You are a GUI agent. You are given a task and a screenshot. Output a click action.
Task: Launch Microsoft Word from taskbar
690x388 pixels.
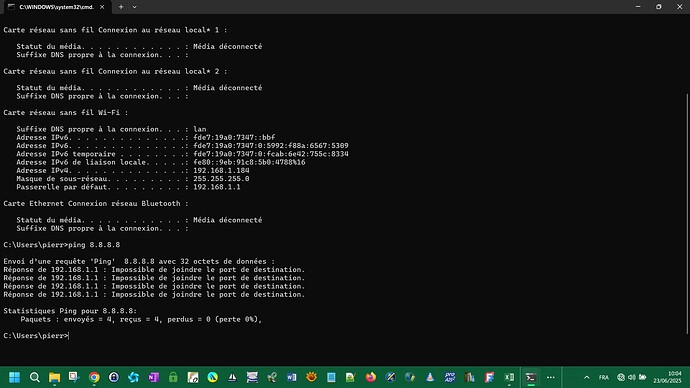291,377
